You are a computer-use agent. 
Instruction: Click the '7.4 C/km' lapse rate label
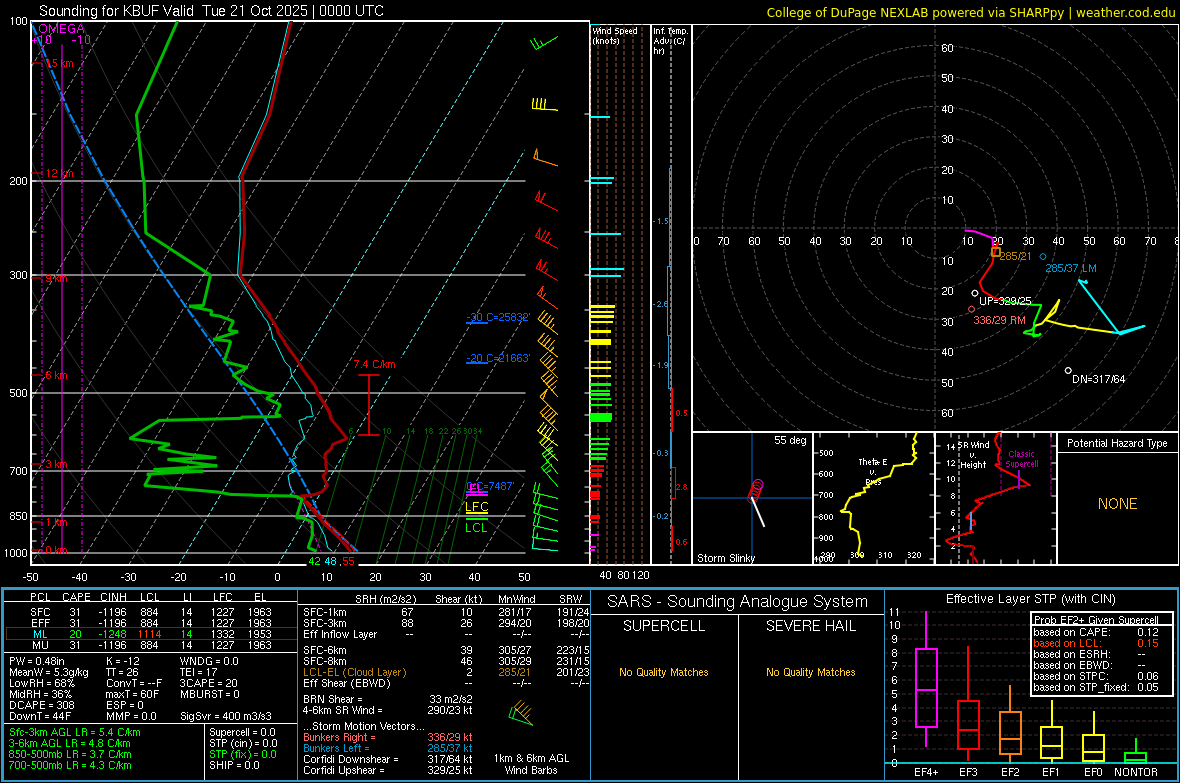374,364
